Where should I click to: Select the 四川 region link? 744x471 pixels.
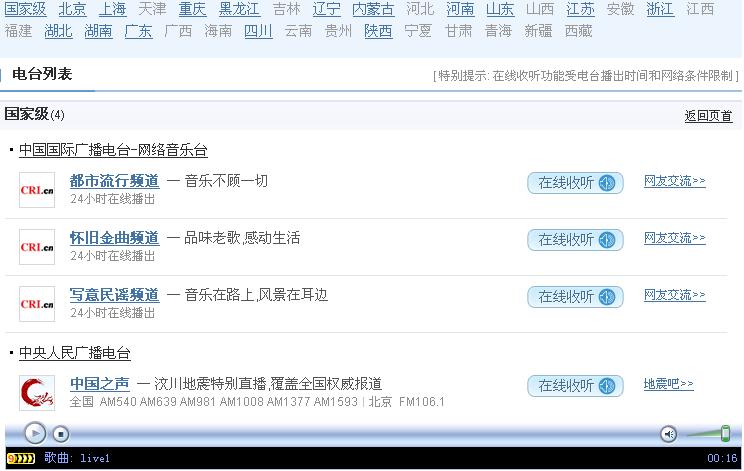[x=259, y=31]
